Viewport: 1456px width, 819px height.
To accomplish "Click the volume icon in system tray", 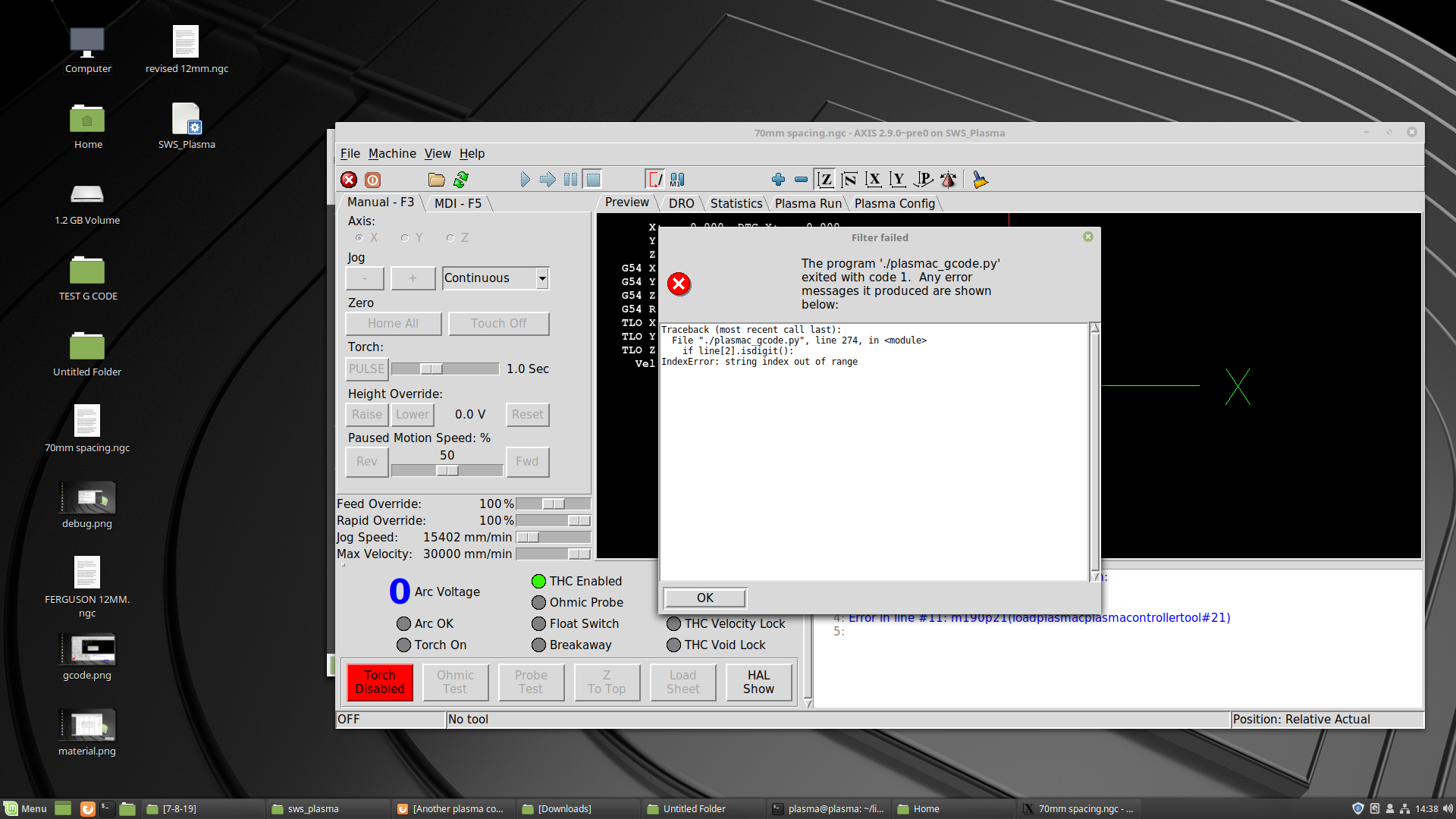I will (1447, 808).
